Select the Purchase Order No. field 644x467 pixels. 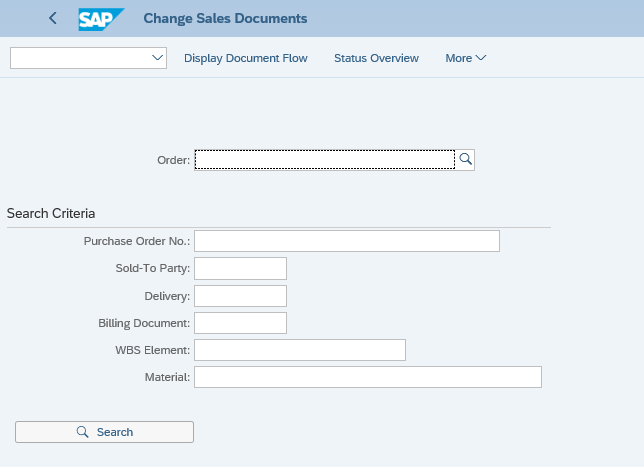click(x=346, y=241)
